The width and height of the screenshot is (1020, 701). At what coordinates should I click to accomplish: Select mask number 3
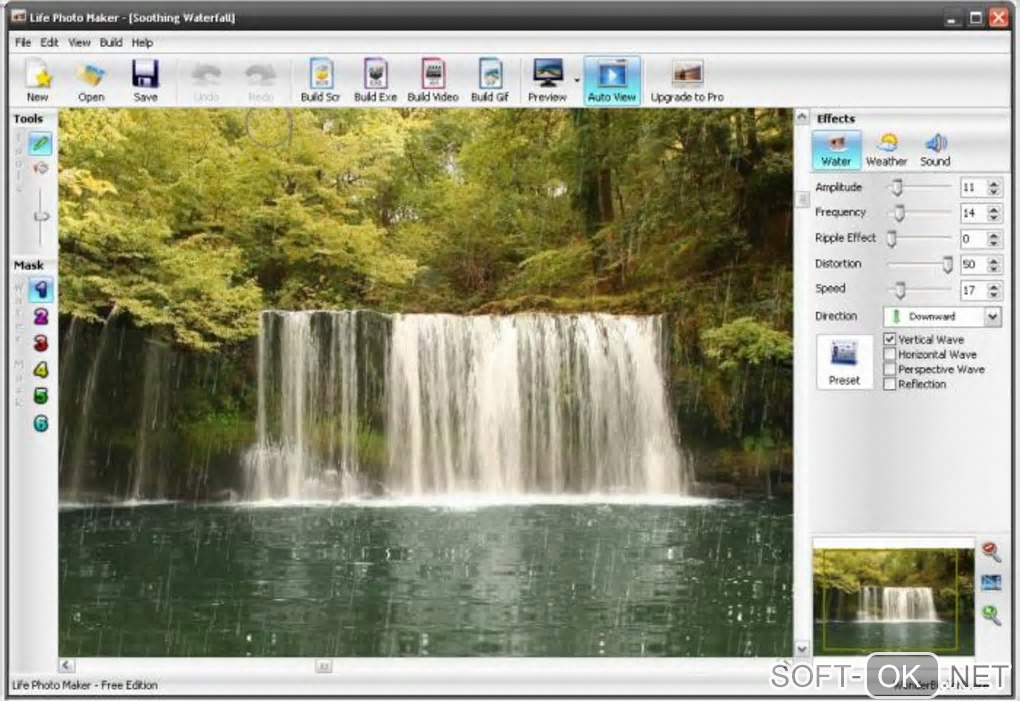40,343
